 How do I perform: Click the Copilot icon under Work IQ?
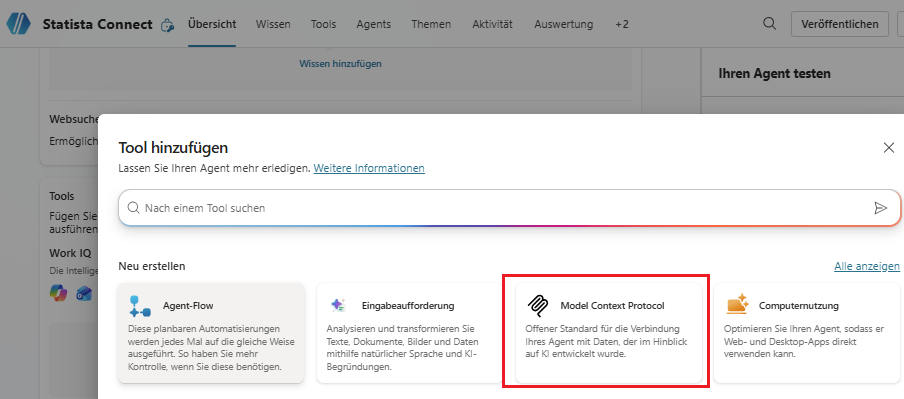click(x=58, y=293)
